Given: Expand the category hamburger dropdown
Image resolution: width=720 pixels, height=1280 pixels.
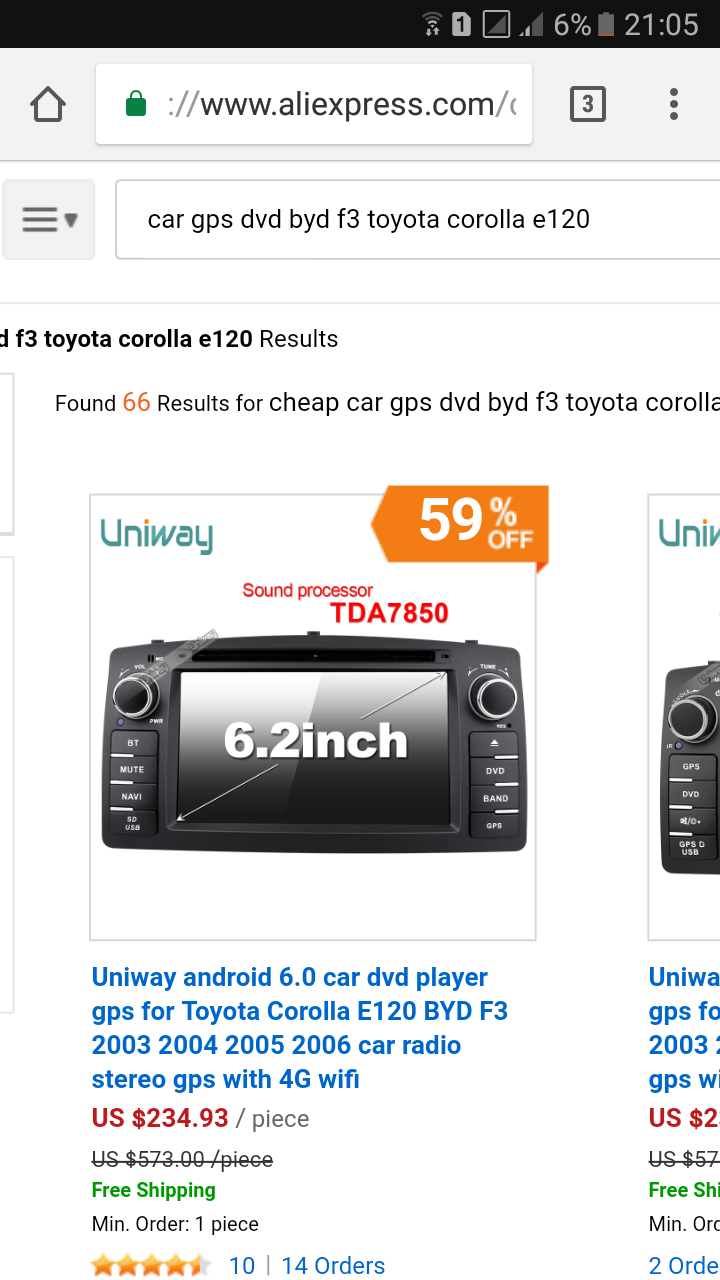Looking at the screenshot, I should tap(49, 219).
